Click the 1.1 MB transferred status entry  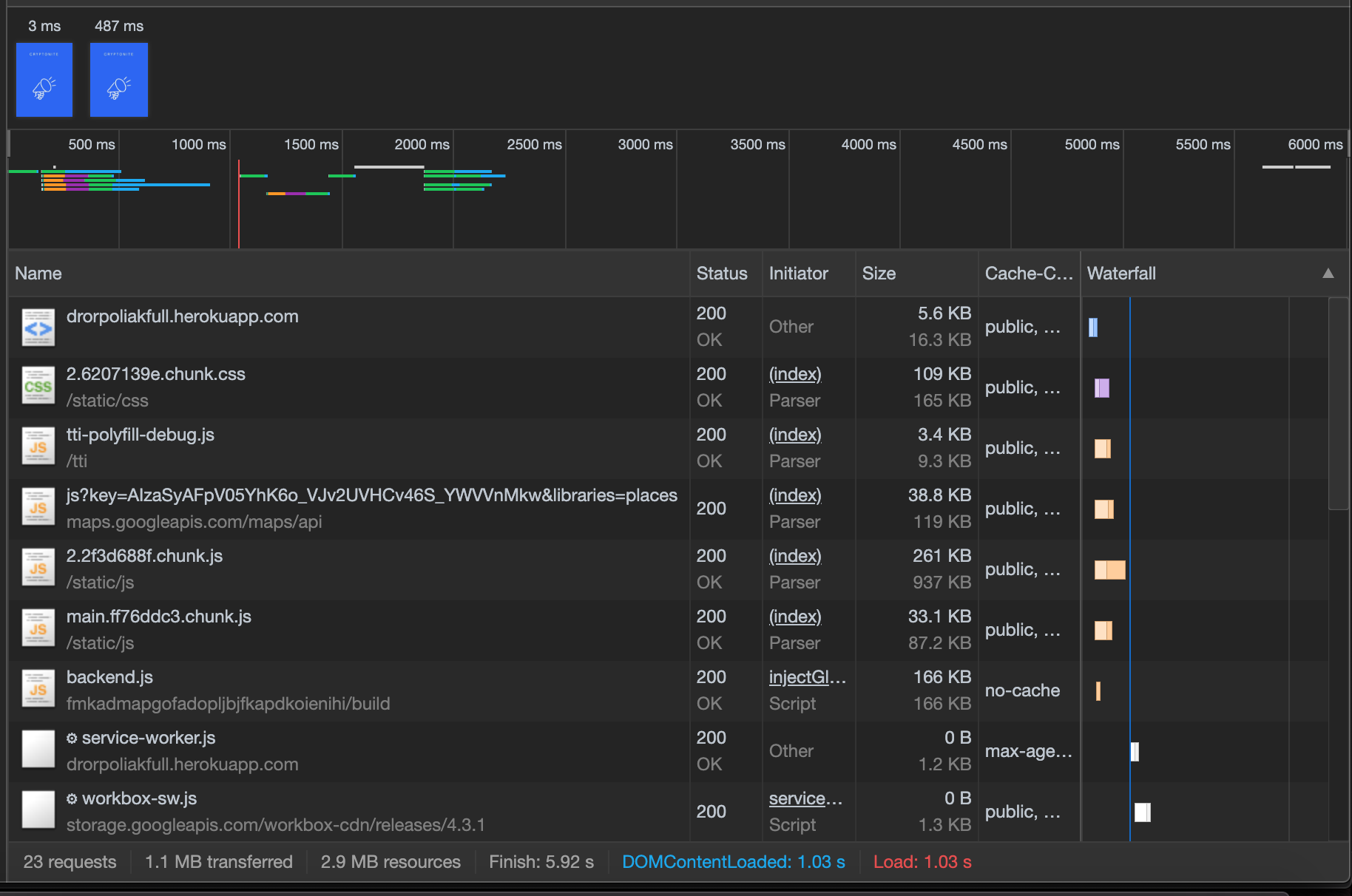[x=219, y=862]
